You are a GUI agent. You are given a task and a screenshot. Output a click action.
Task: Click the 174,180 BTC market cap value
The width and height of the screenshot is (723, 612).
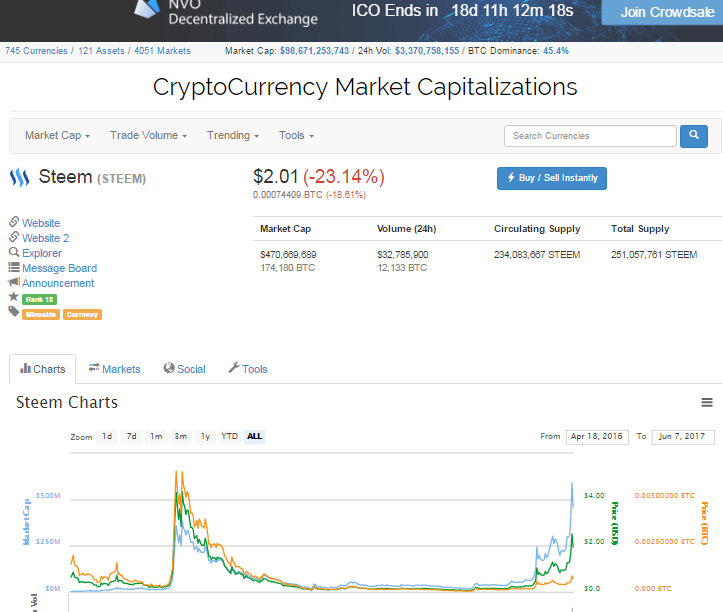(288, 268)
